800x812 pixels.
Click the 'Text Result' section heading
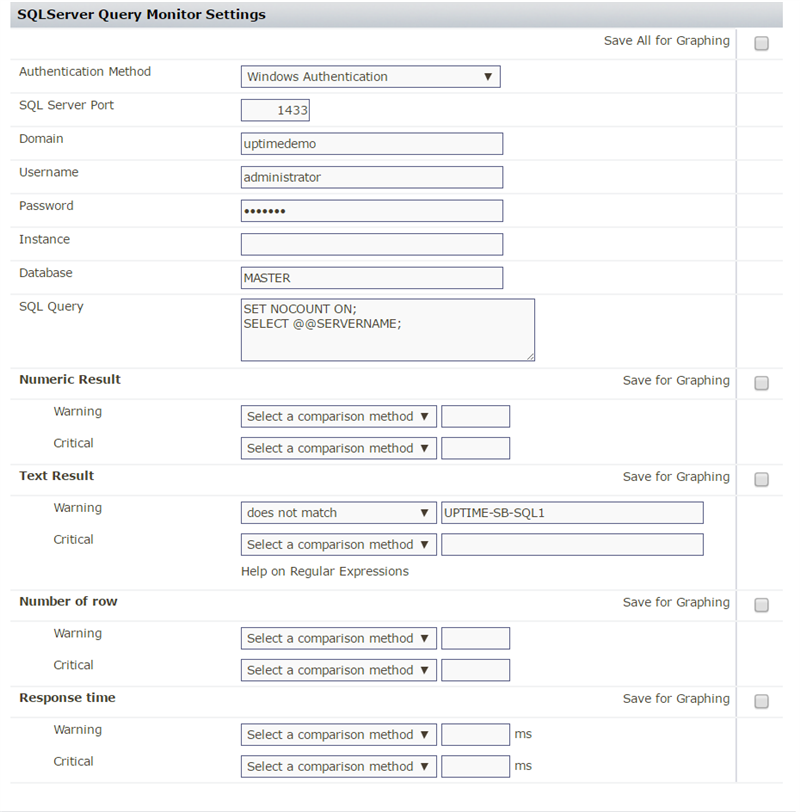[x=56, y=476]
